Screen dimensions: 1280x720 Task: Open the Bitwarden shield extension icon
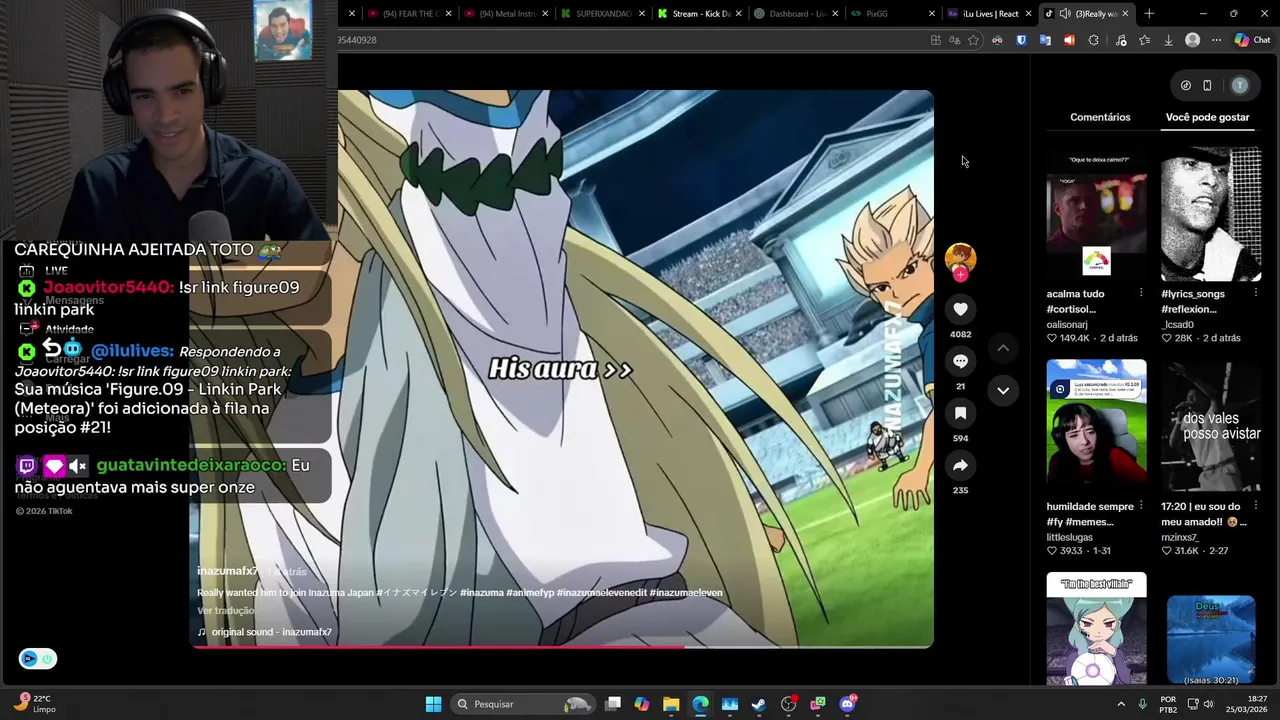tap(1021, 40)
